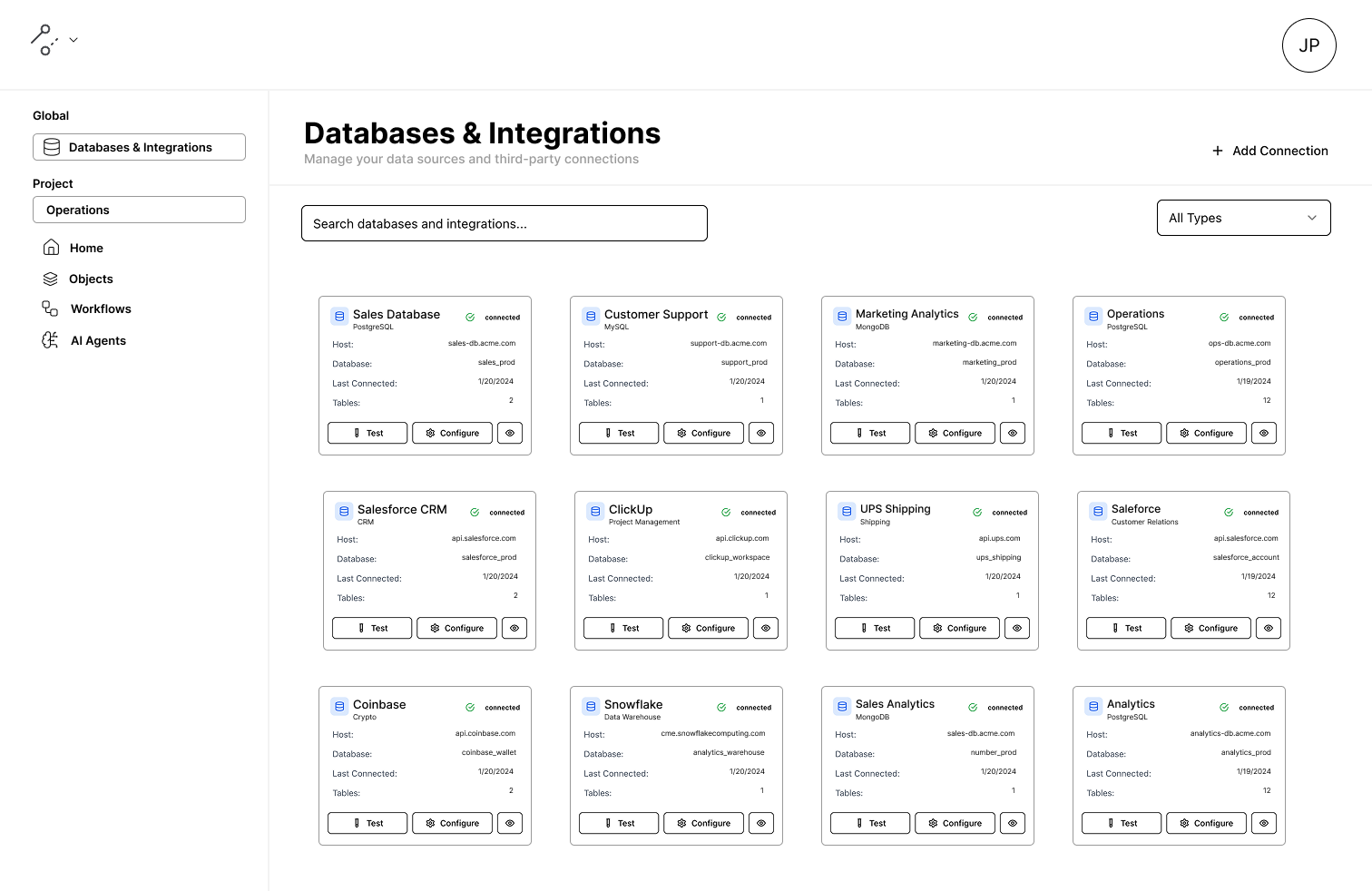This screenshot has width=1372, height=891.
Task: Open the Operations project selector
Action: (x=139, y=210)
